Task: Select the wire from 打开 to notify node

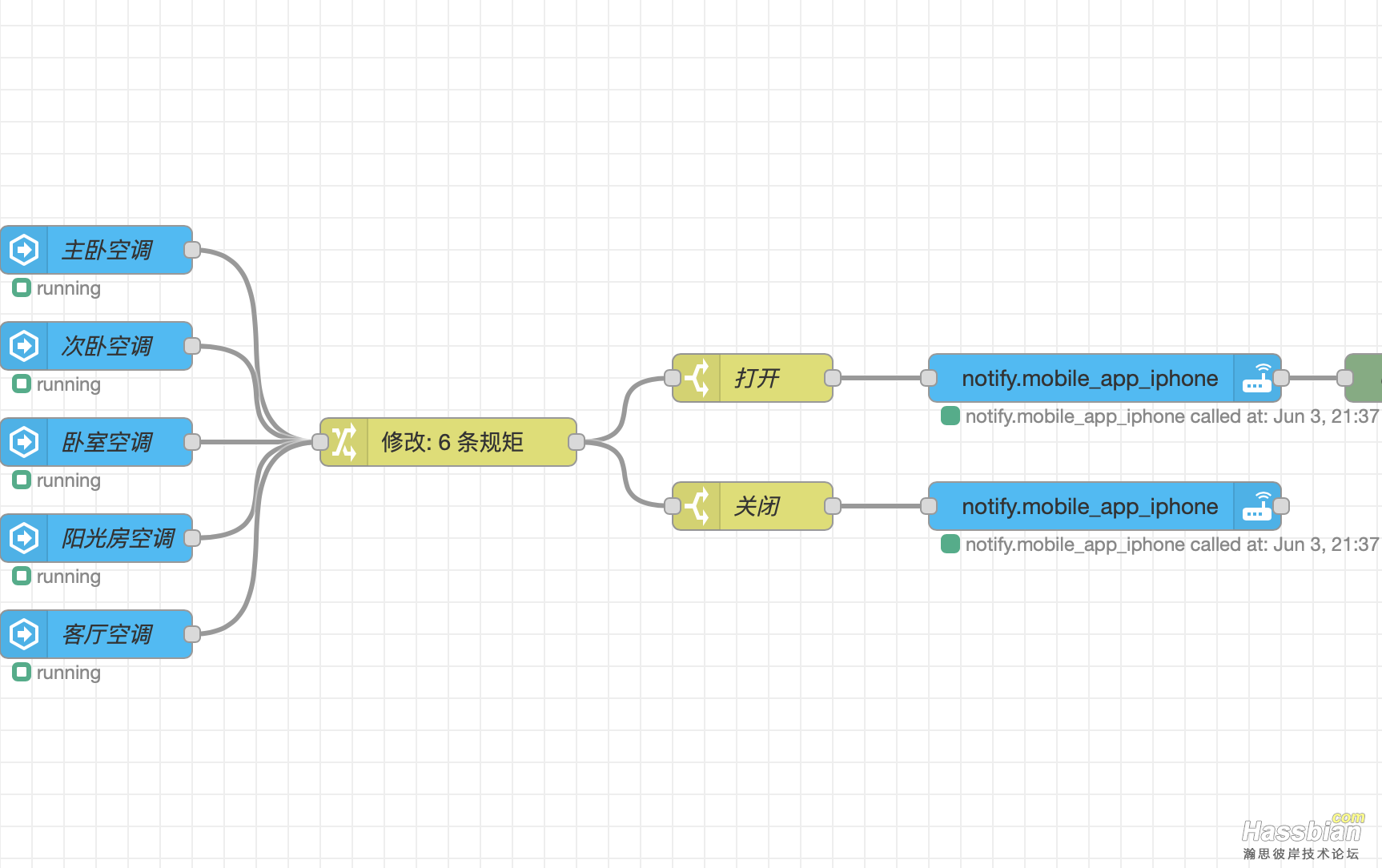Action: click(881, 378)
